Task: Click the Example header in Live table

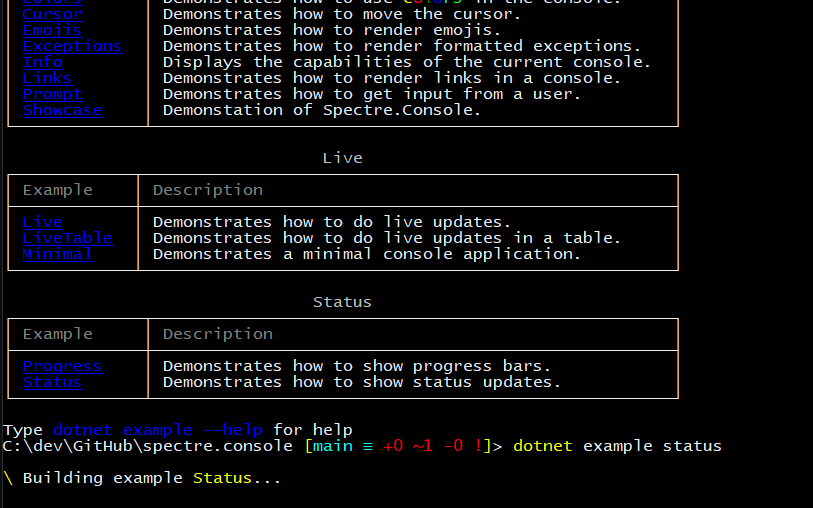Action: click(58, 190)
